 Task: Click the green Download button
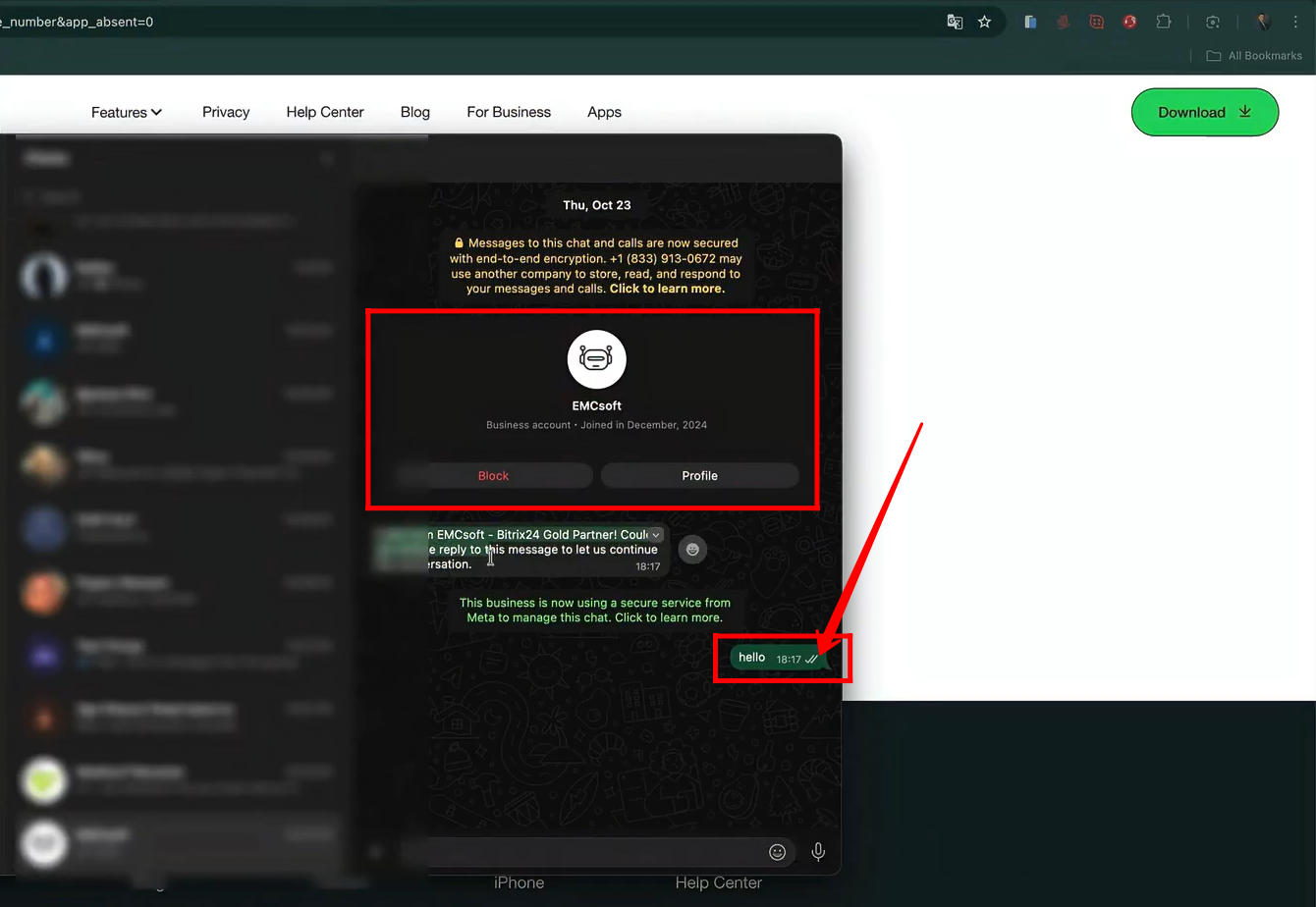point(1204,112)
